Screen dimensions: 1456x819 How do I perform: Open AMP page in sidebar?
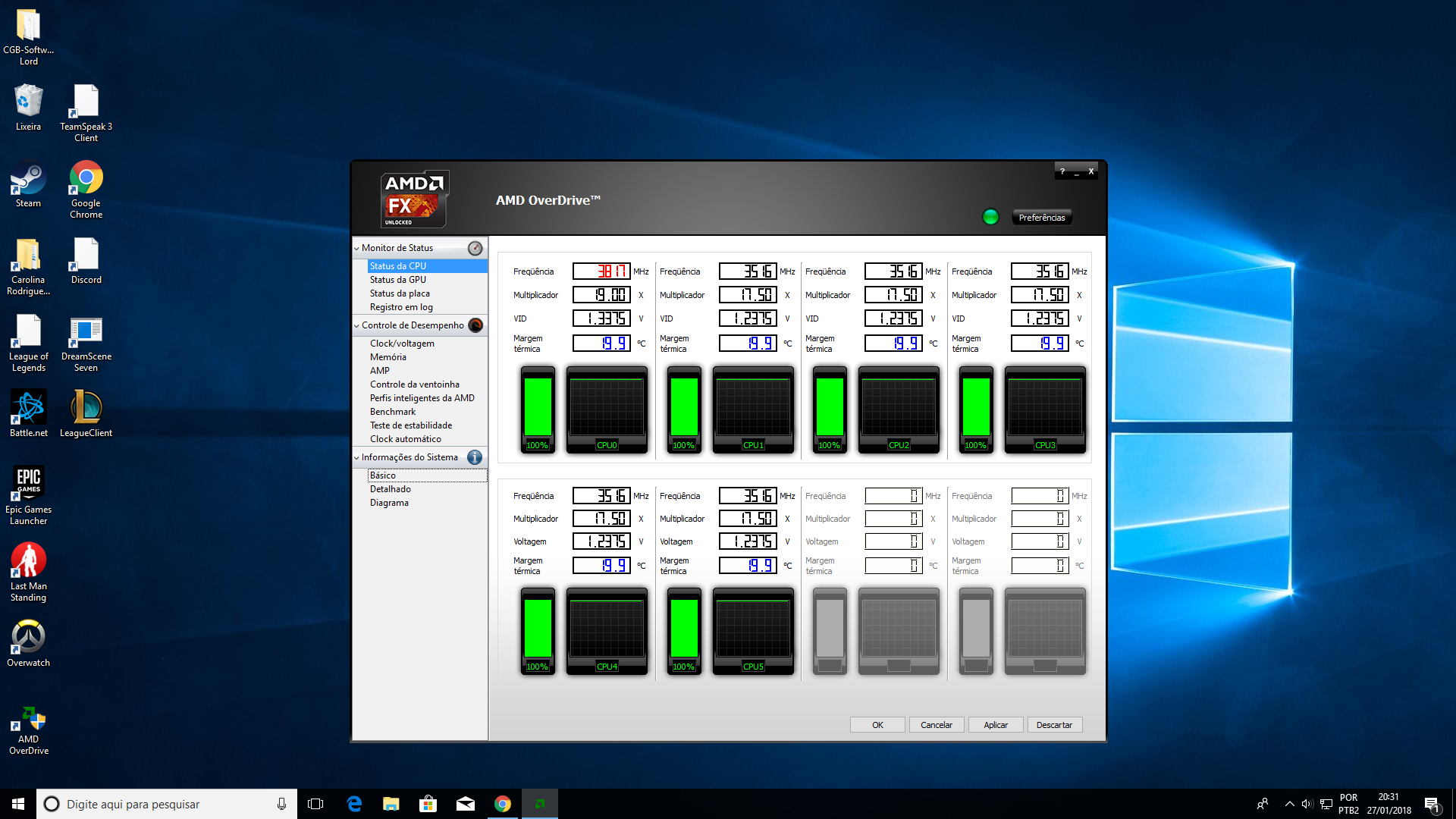click(x=380, y=371)
